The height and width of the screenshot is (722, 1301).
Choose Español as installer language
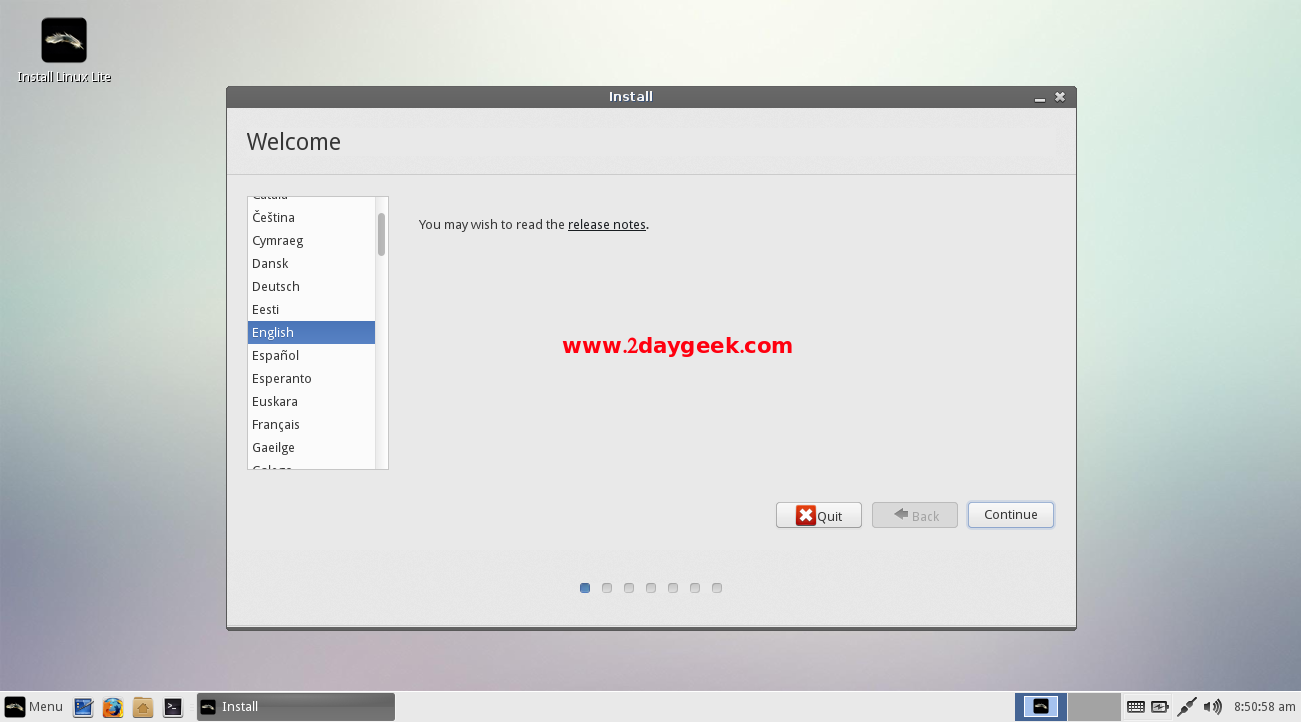(276, 356)
